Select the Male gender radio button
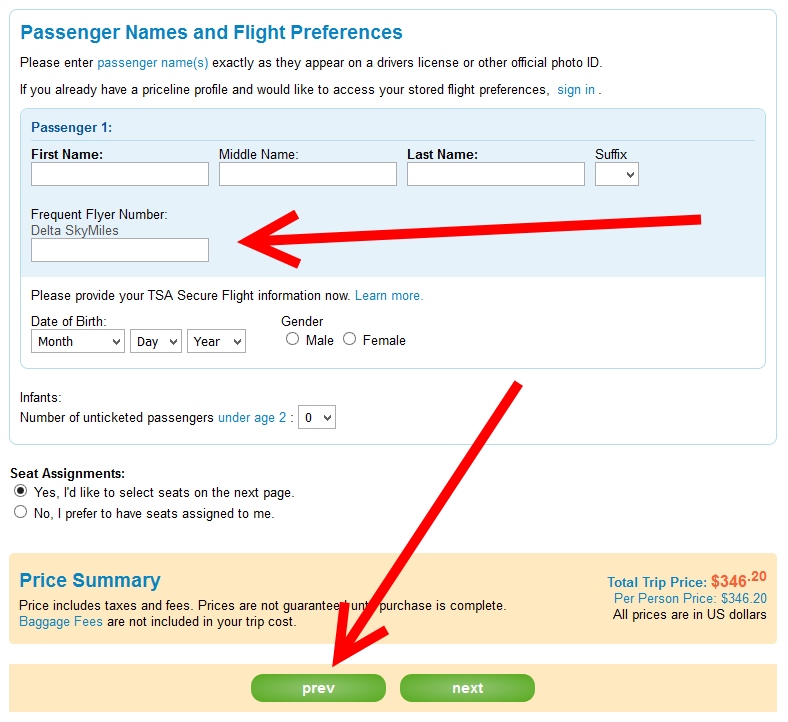The width and height of the screenshot is (788, 722). [x=293, y=339]
